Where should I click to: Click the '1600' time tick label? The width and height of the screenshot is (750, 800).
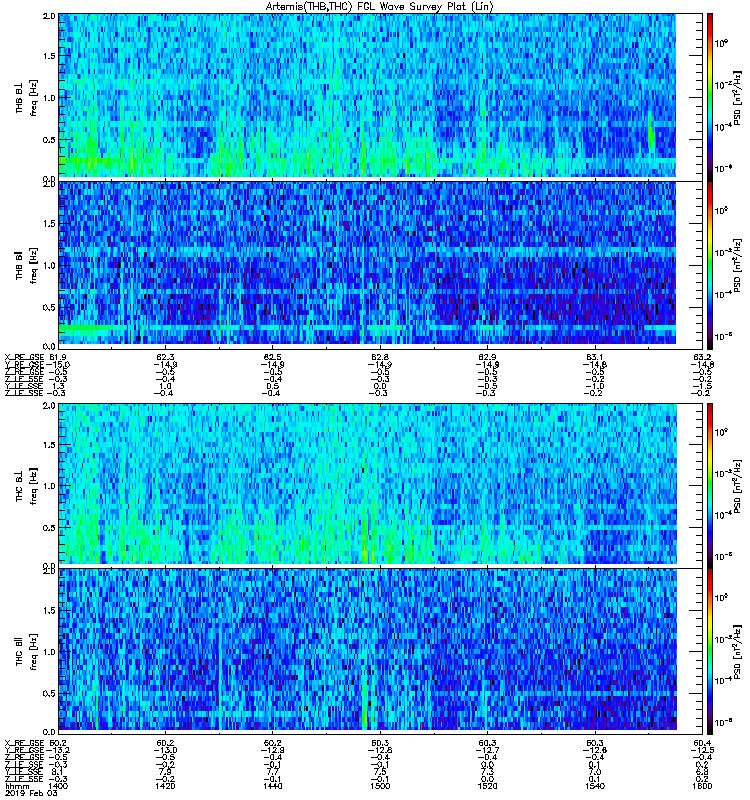point(703,786)
